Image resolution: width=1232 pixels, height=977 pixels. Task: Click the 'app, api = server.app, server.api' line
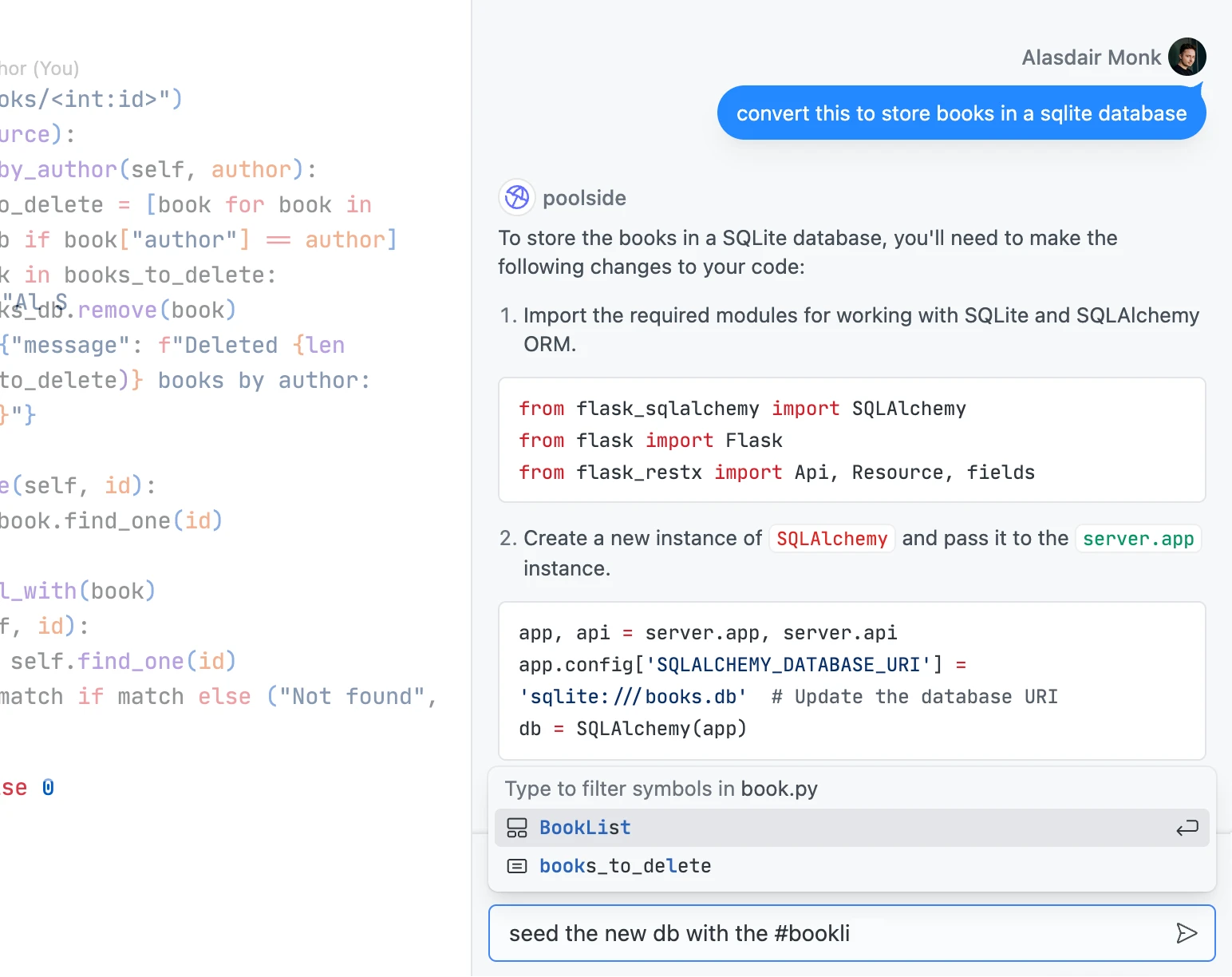(x=708, y=633)
